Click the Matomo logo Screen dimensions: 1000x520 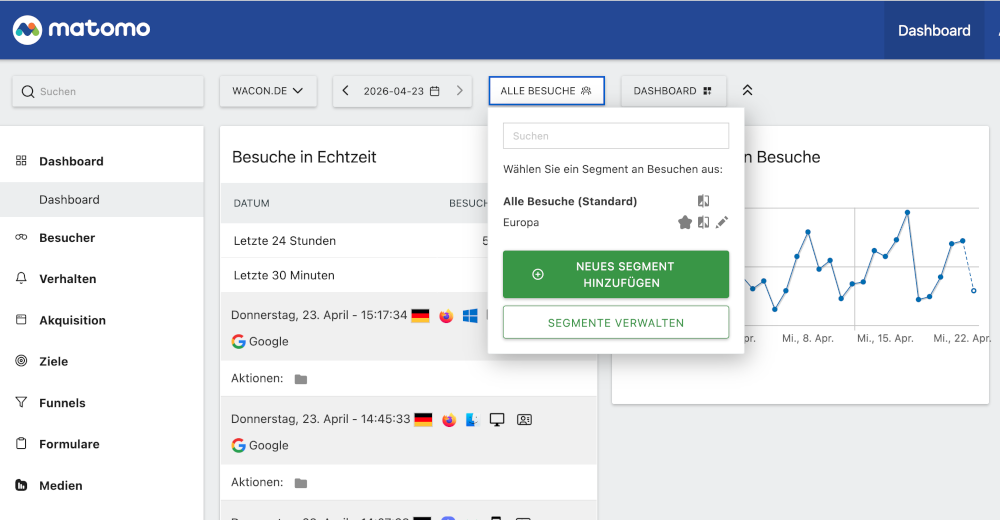coord(82,29)
